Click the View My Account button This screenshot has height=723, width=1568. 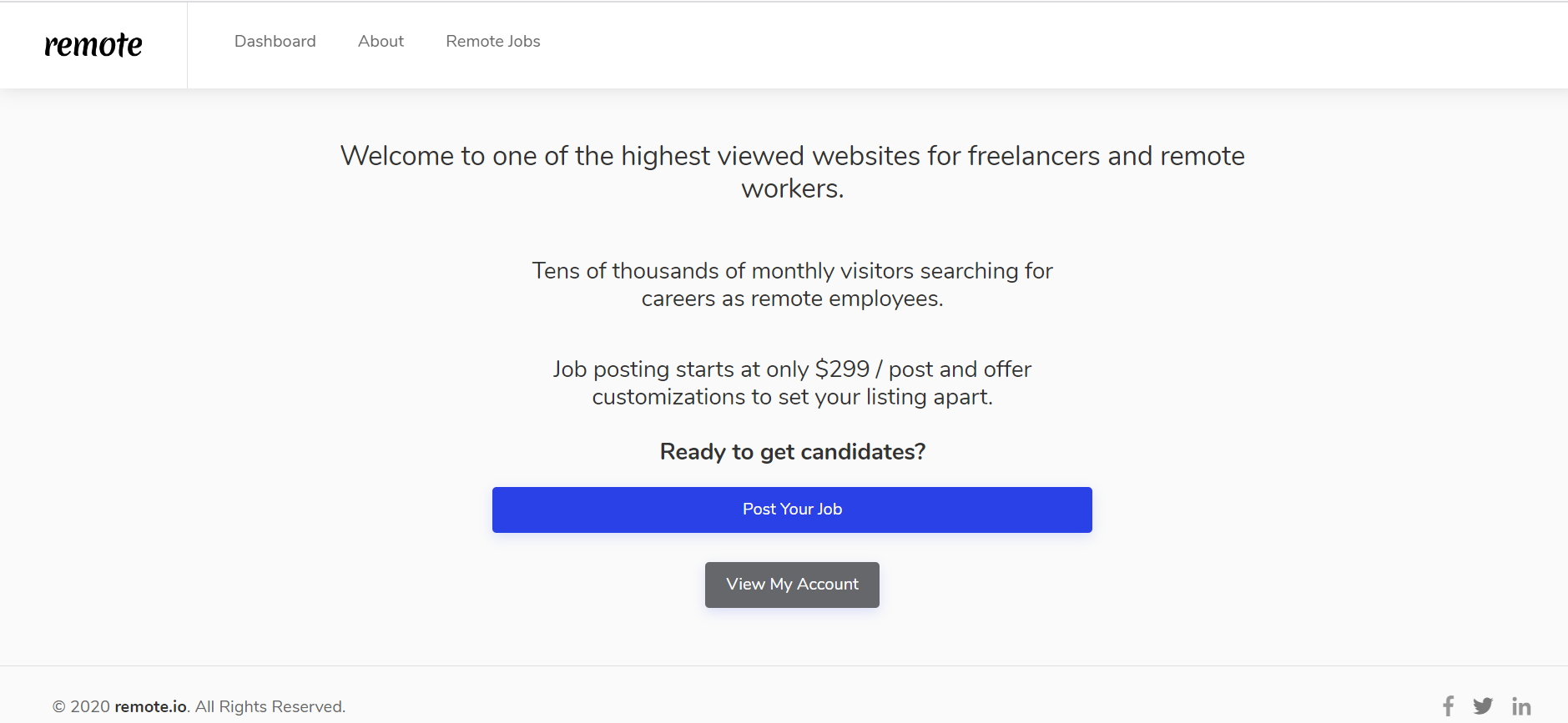[x=792, y=585]
